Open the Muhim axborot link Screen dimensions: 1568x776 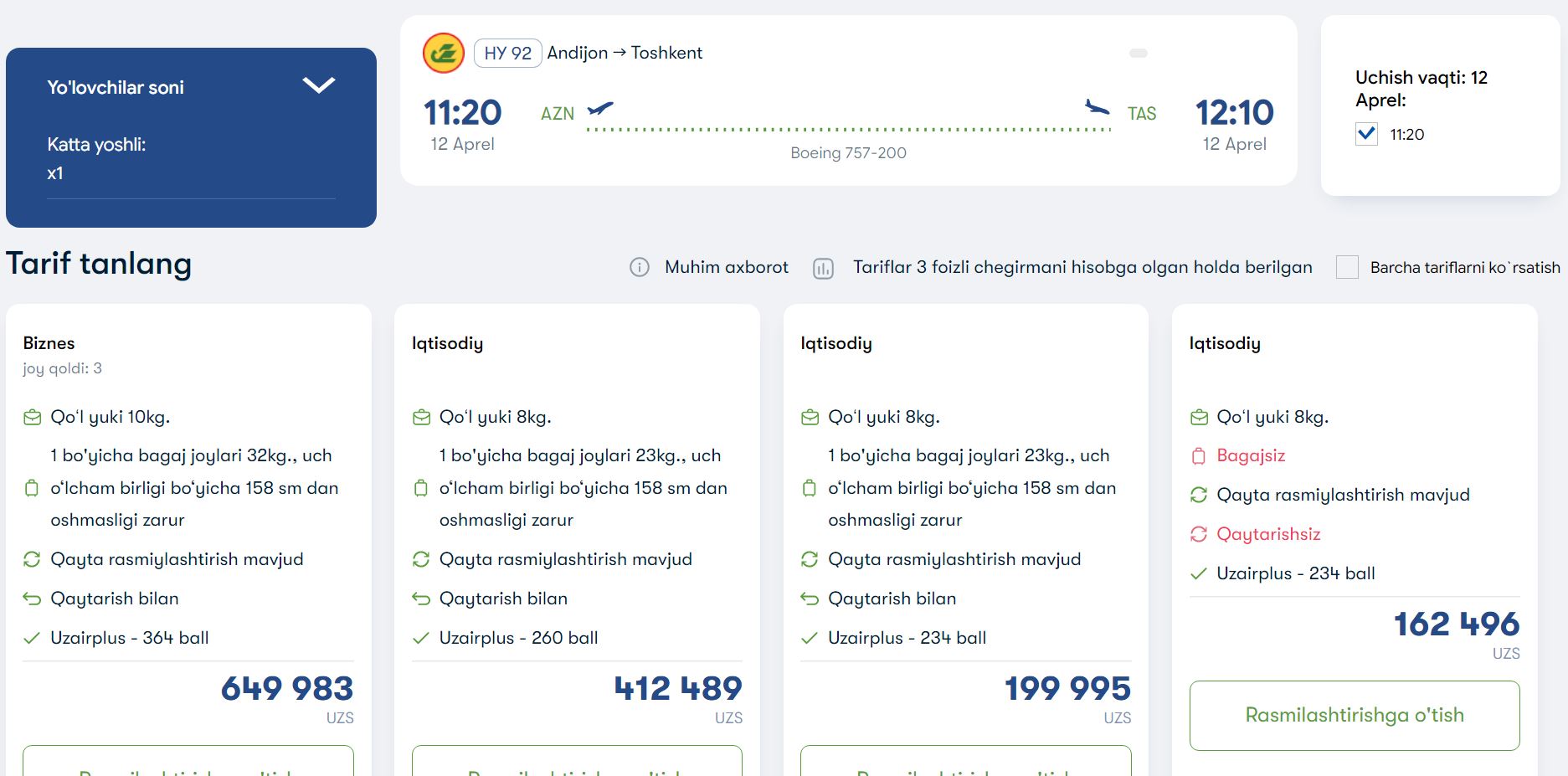coord(727,267)
